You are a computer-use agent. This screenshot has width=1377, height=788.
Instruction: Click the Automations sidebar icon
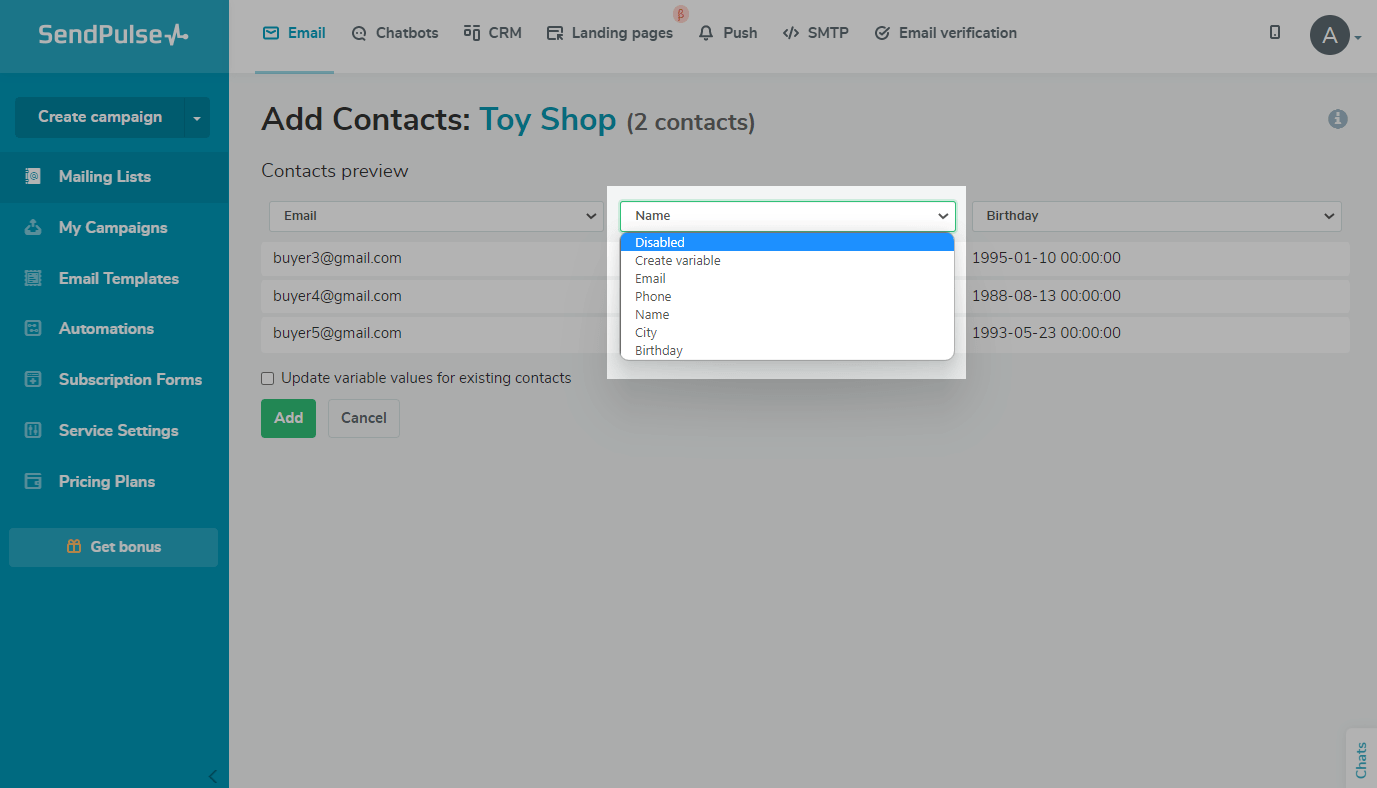pos(33,328)
